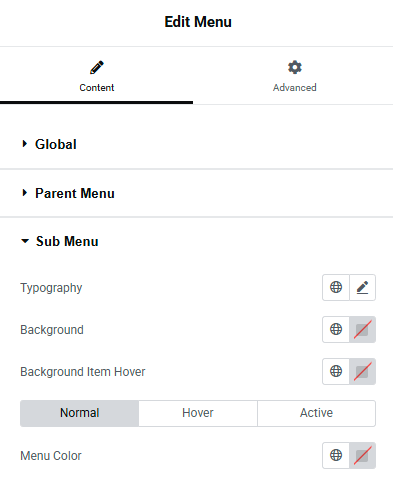
Task: Open Background color picker swatch
Action: click(x=362, y=329)
